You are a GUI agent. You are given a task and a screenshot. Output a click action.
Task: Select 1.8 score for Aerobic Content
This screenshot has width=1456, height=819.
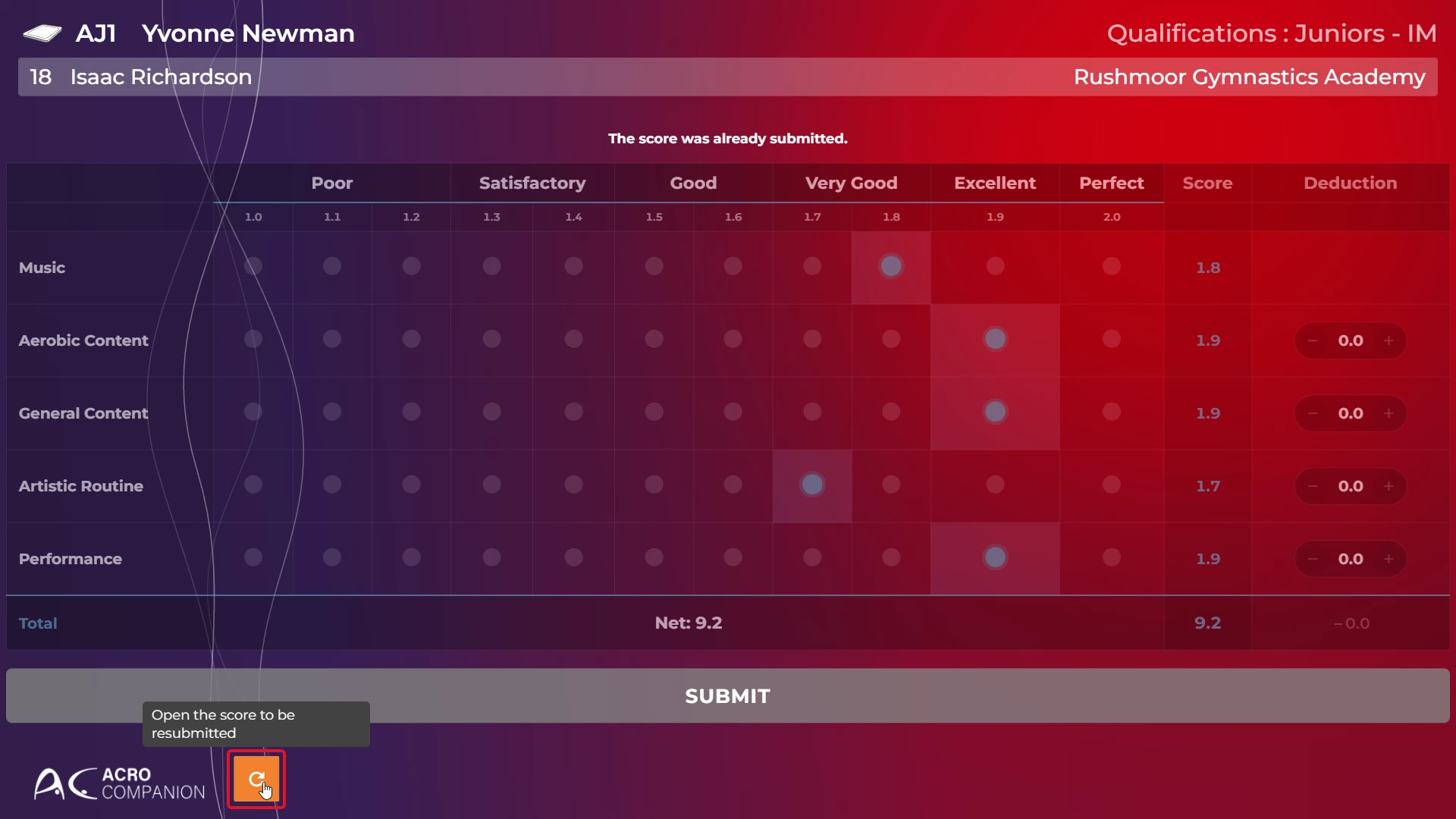891,339
